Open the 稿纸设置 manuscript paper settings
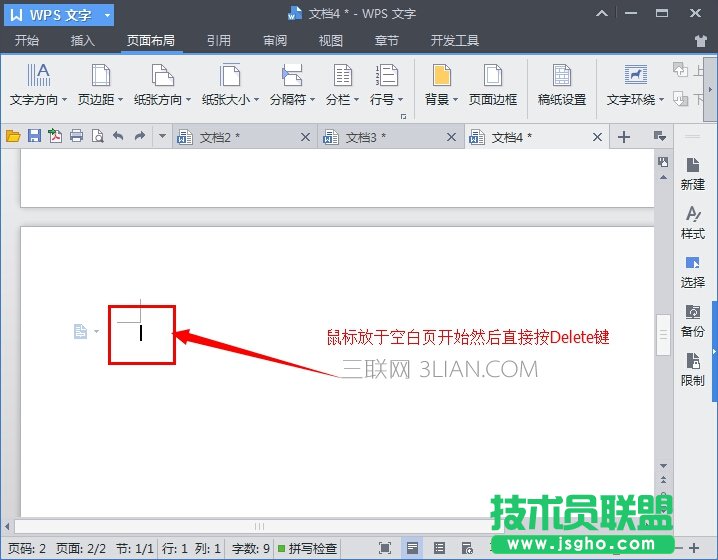Image resolution: width=718 pixels, height=560 pixels. (x=562, y=85)
